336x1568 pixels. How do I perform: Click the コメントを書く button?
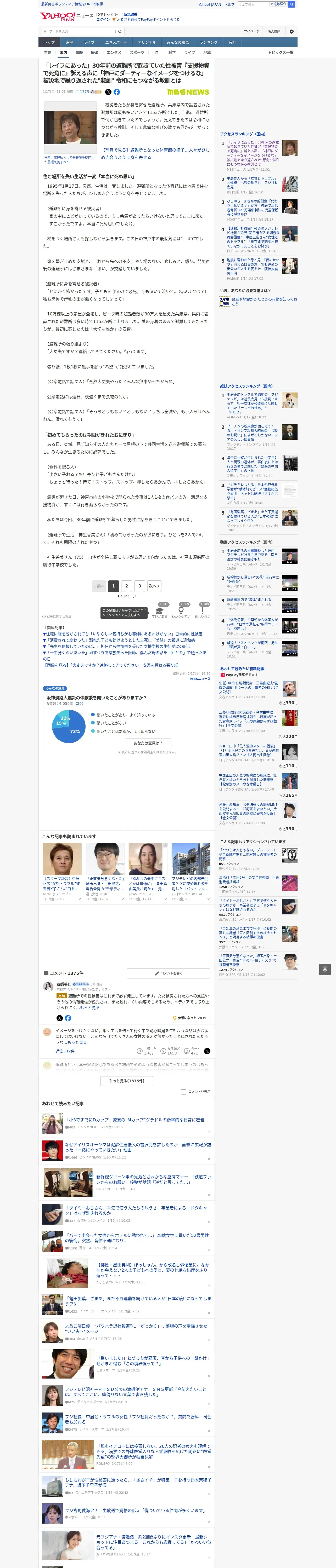(168, 973)
